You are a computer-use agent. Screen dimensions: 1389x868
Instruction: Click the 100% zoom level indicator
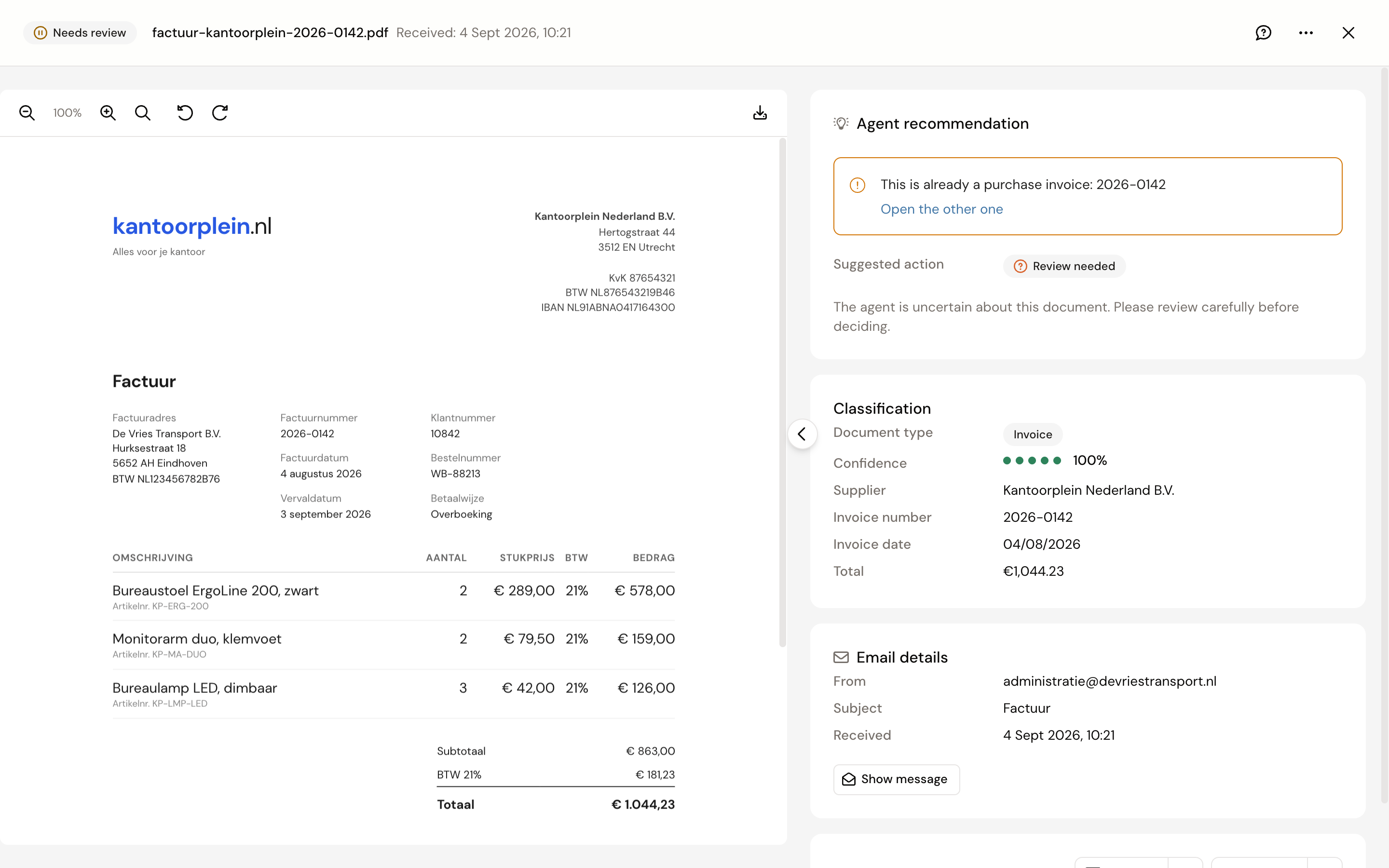tap(67, 112)
